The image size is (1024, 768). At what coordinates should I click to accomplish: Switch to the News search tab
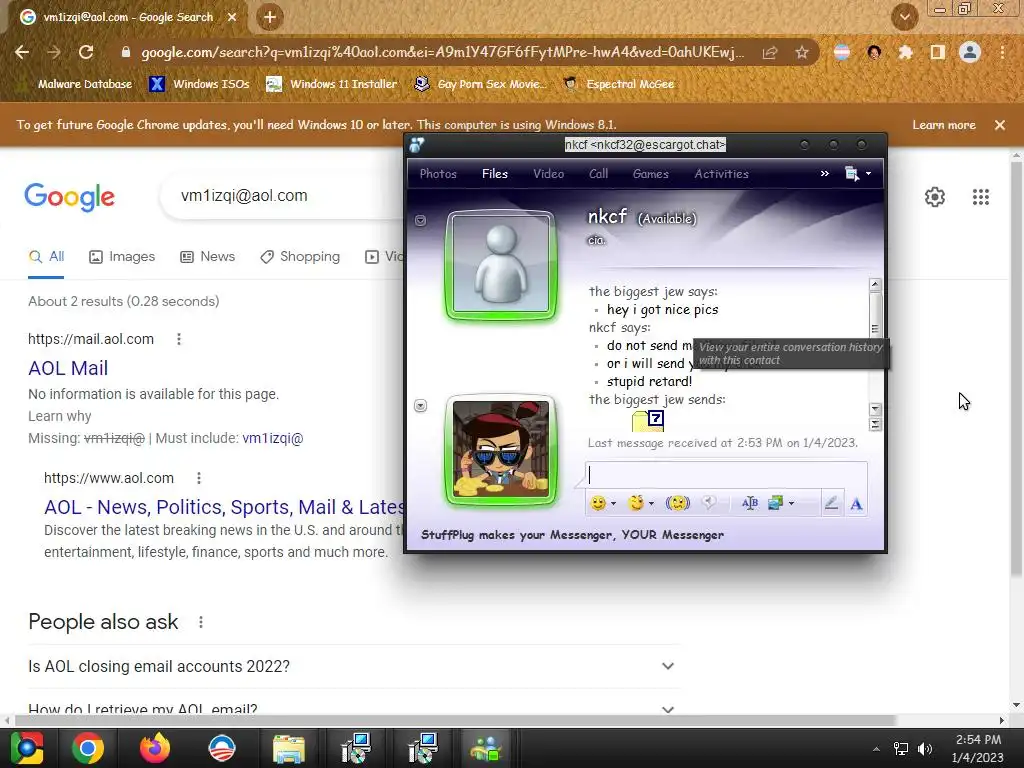click(x=207, y=257)
